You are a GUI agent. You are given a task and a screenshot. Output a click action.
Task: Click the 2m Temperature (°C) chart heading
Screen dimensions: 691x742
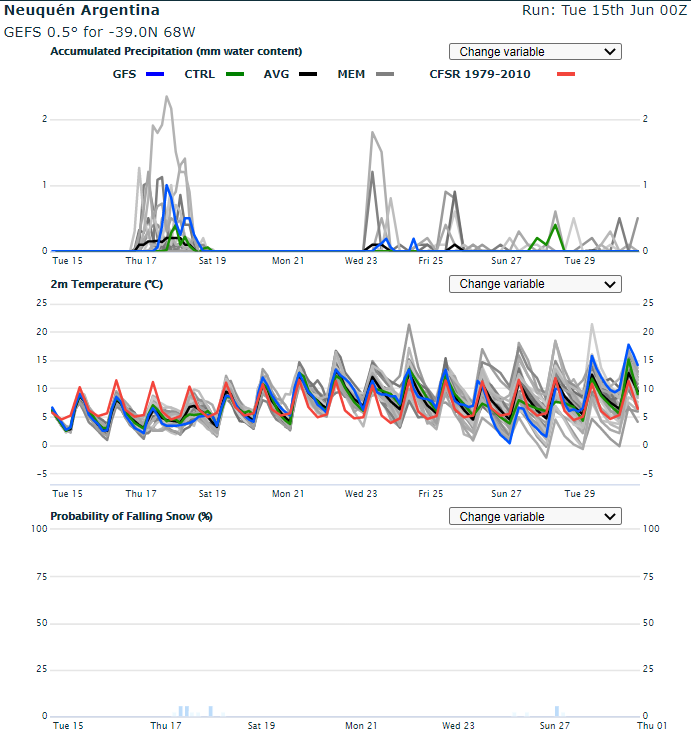tap(106, 284)
